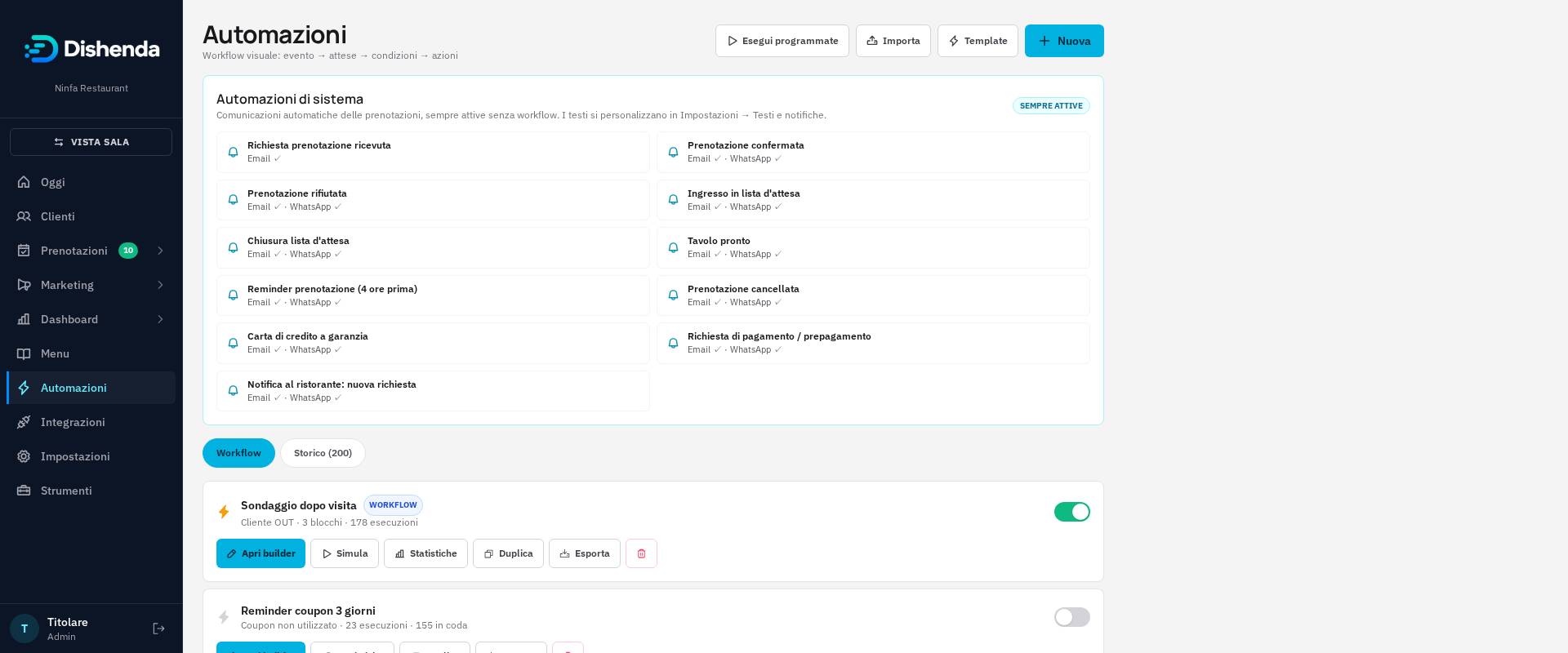This screenshot has height=653, width=1568.
Task: Open the Strumenti toolbox section
Action: (91, 491)
